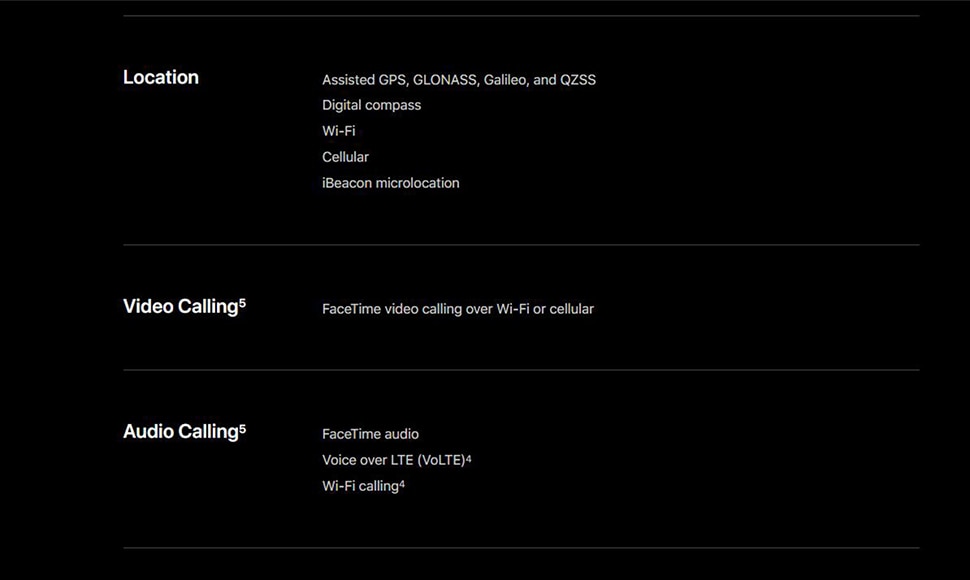Click the Video Calling section heading
The image size is (970, 580).
coord(181,307)
